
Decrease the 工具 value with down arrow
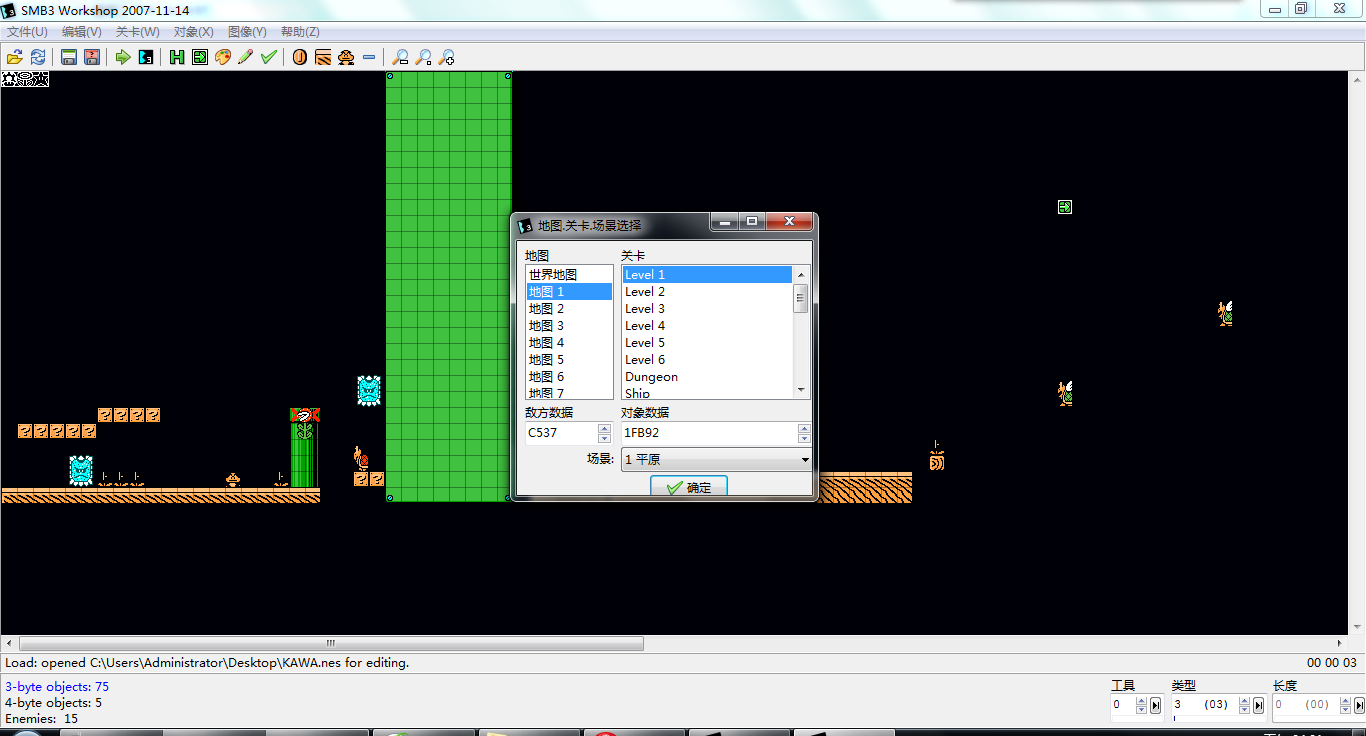tap(1141, 710)
